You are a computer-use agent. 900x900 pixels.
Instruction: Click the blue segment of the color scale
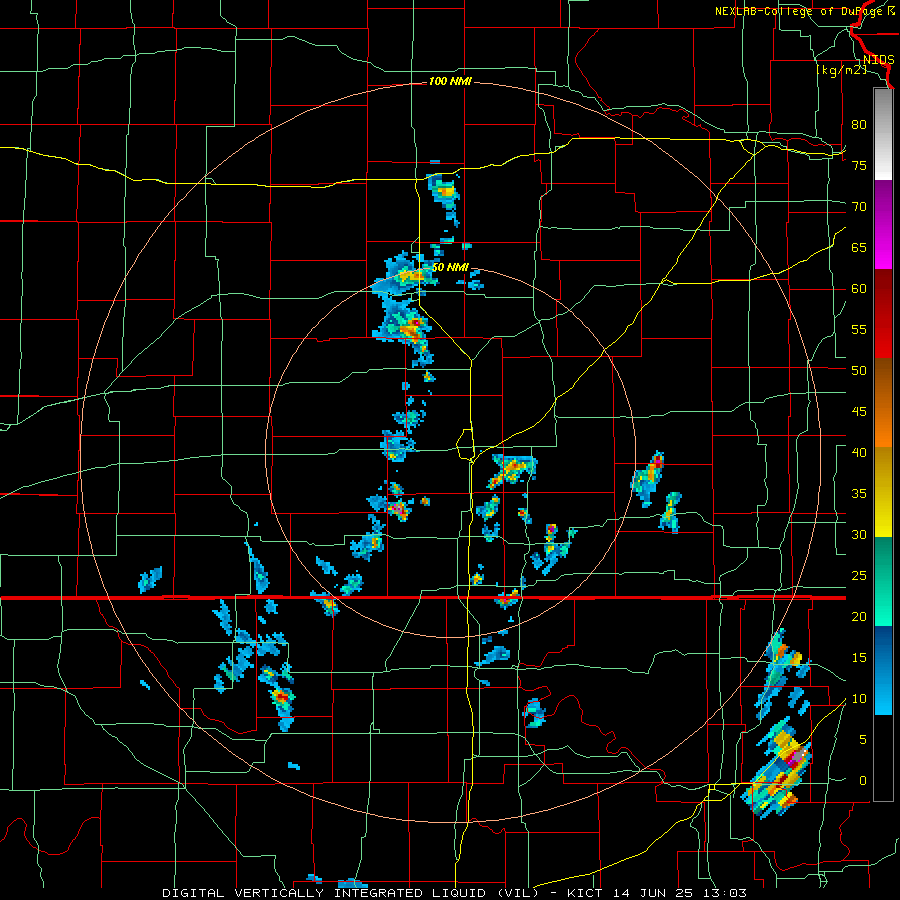883,670
